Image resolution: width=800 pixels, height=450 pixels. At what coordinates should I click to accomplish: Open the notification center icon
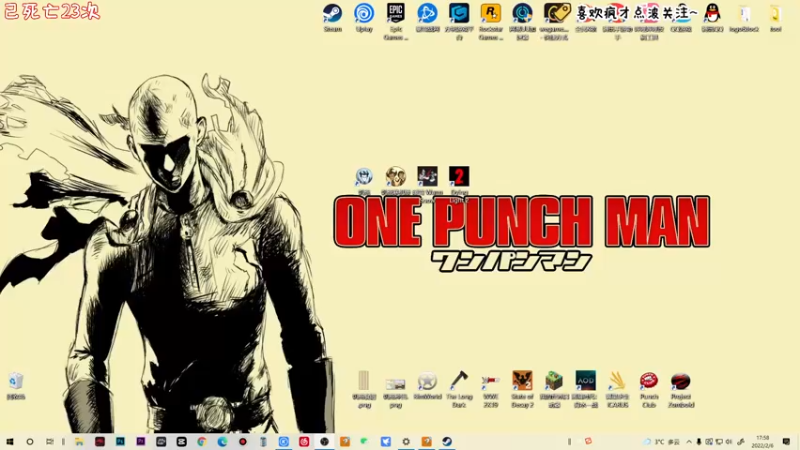[786, 442]
